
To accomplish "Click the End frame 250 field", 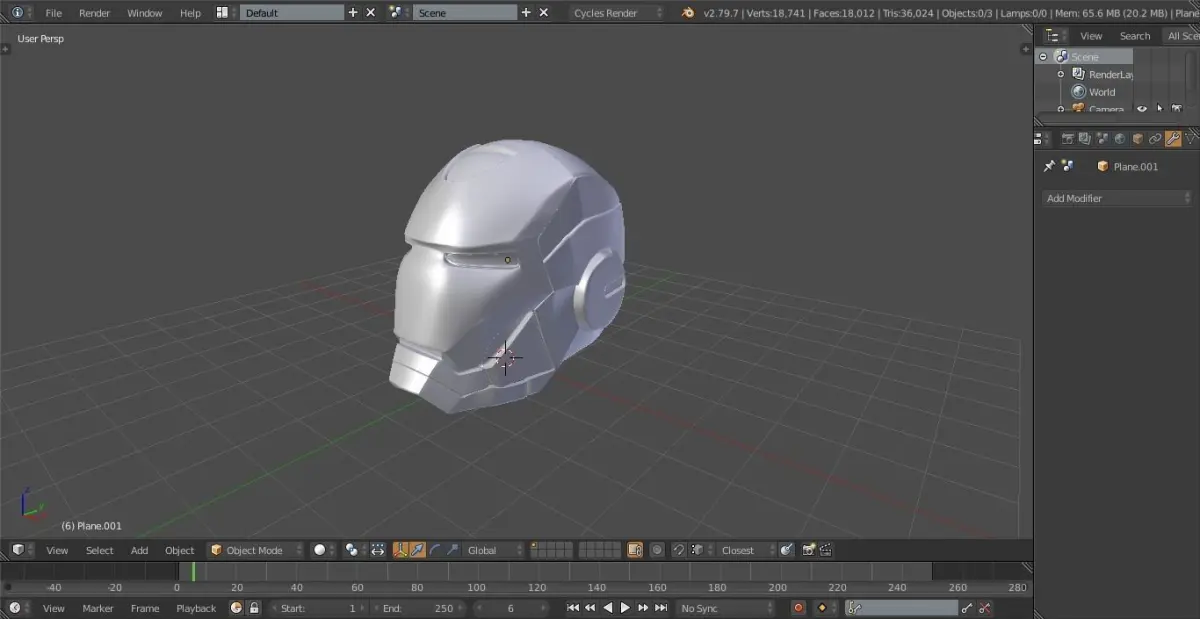I will click(x=417, y=608).
